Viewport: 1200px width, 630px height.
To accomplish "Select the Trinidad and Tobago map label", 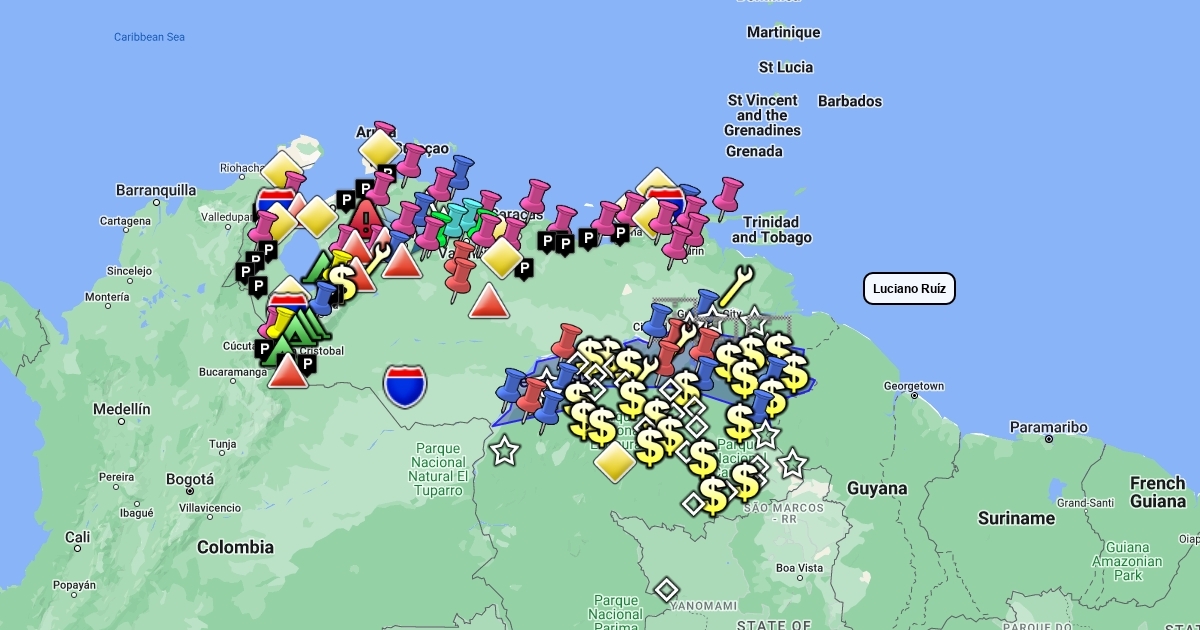I will point(771,230).
